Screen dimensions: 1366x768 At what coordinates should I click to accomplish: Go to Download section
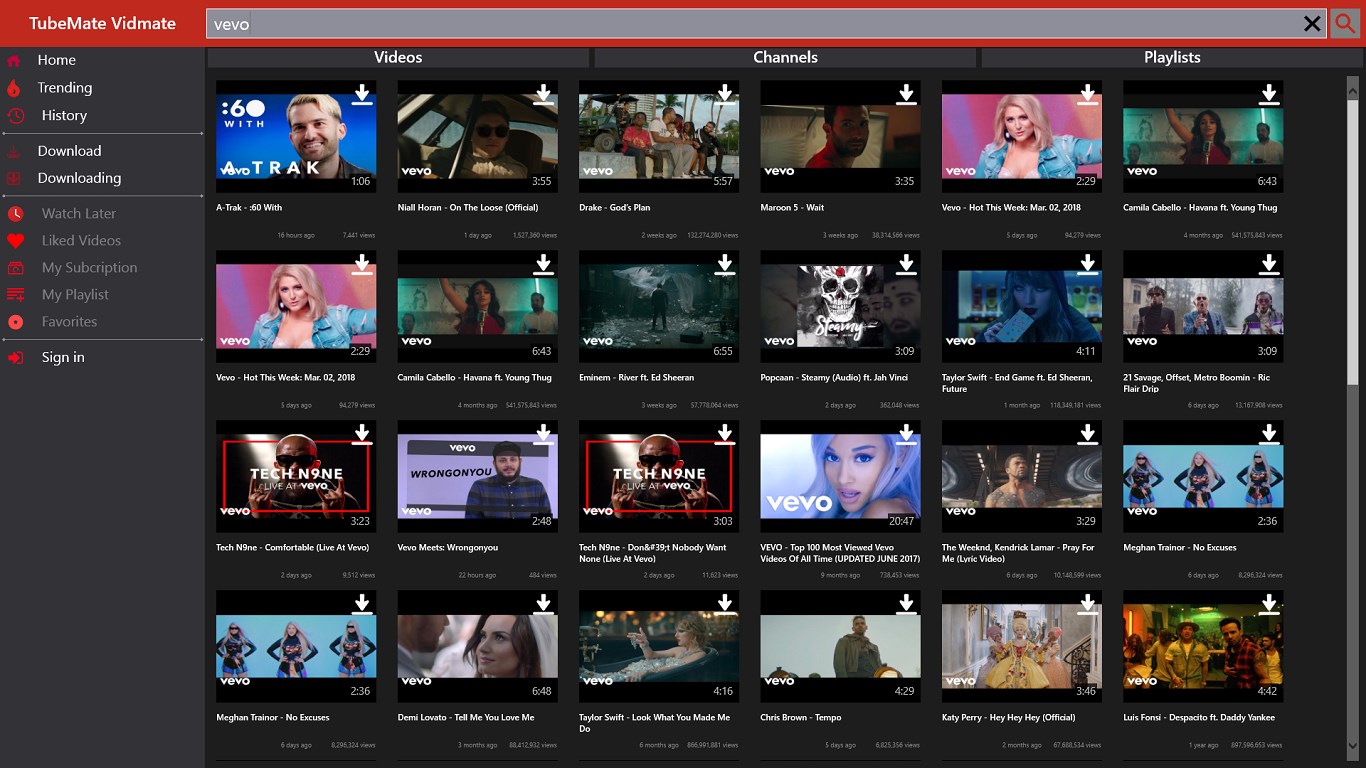[x=69, y=152]
